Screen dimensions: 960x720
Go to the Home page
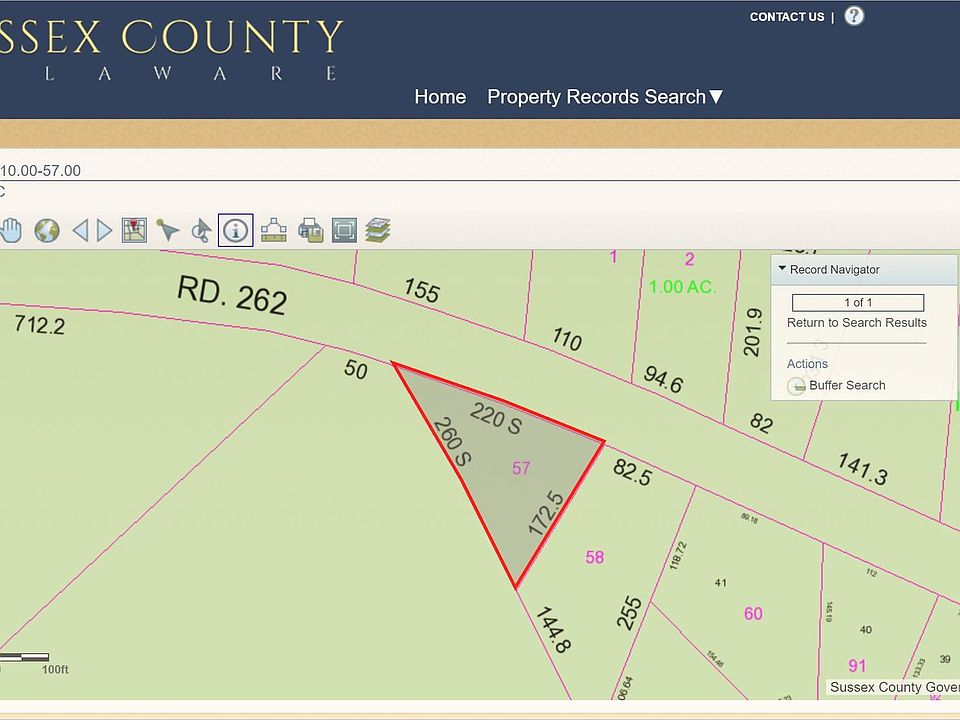(x=440, y=97)
